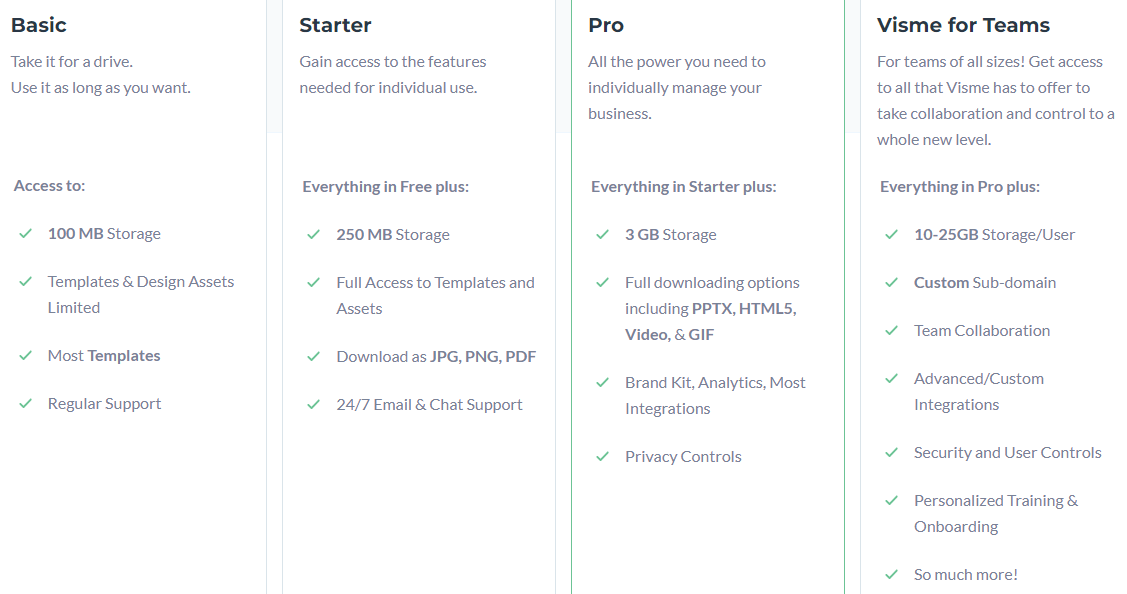Click the checkmark next to Privacy Controls

(x=602, y=457)
